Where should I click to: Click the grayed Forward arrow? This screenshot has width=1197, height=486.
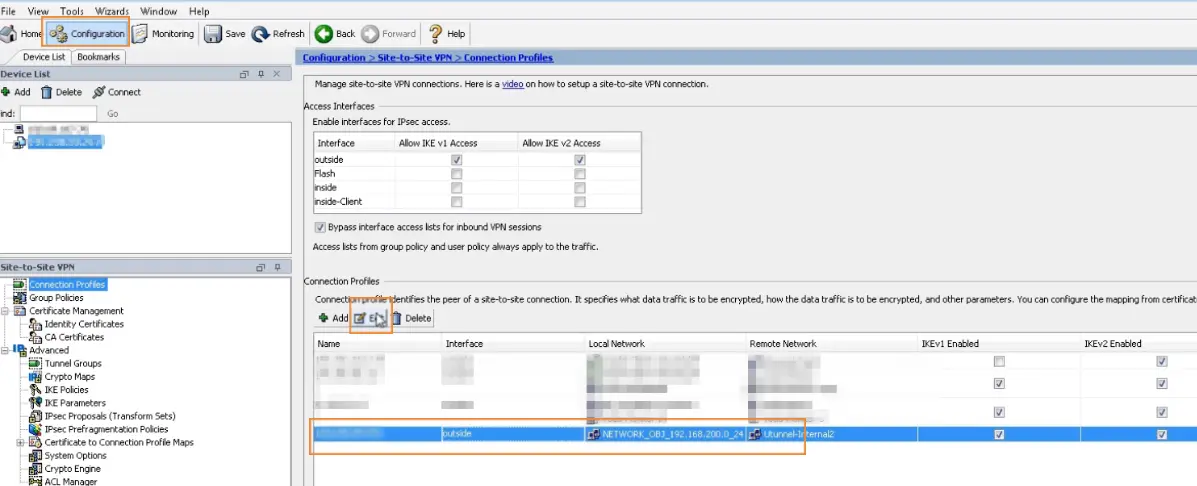point(389,34)
